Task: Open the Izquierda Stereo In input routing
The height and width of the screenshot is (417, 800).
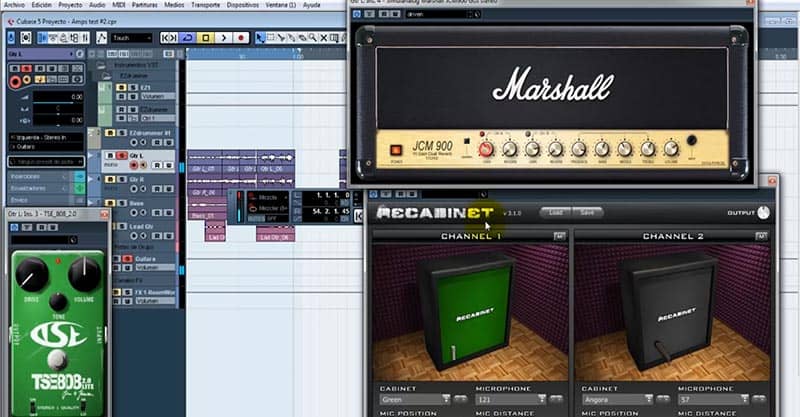Action: (x=45, y=137)
